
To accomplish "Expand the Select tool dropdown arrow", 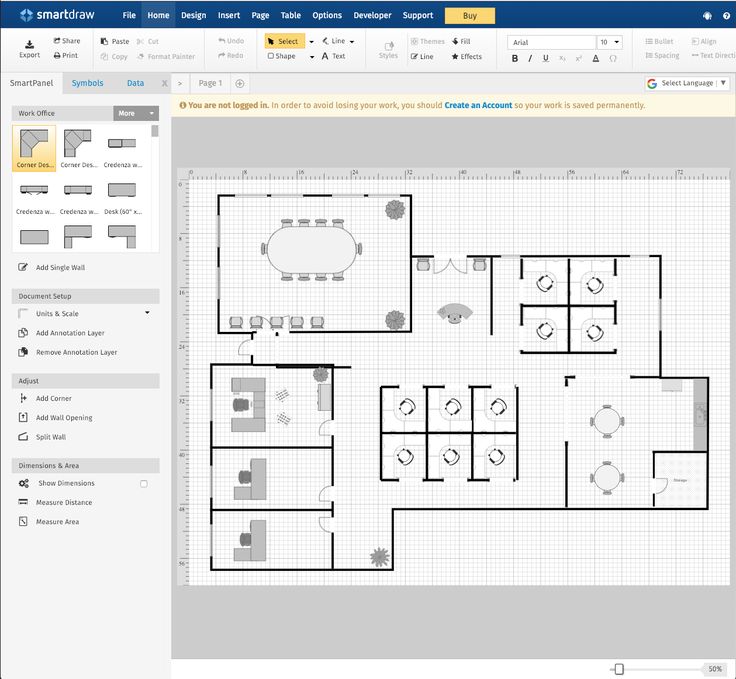I will click(311, 41).
